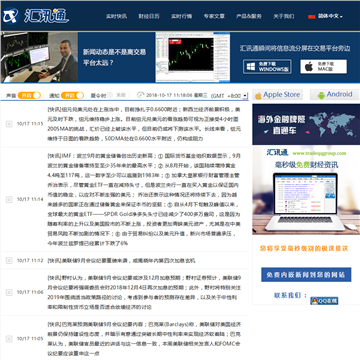
Task: Open the GMT +8:00 timezone dropdown
Action: tap(230, 96)
